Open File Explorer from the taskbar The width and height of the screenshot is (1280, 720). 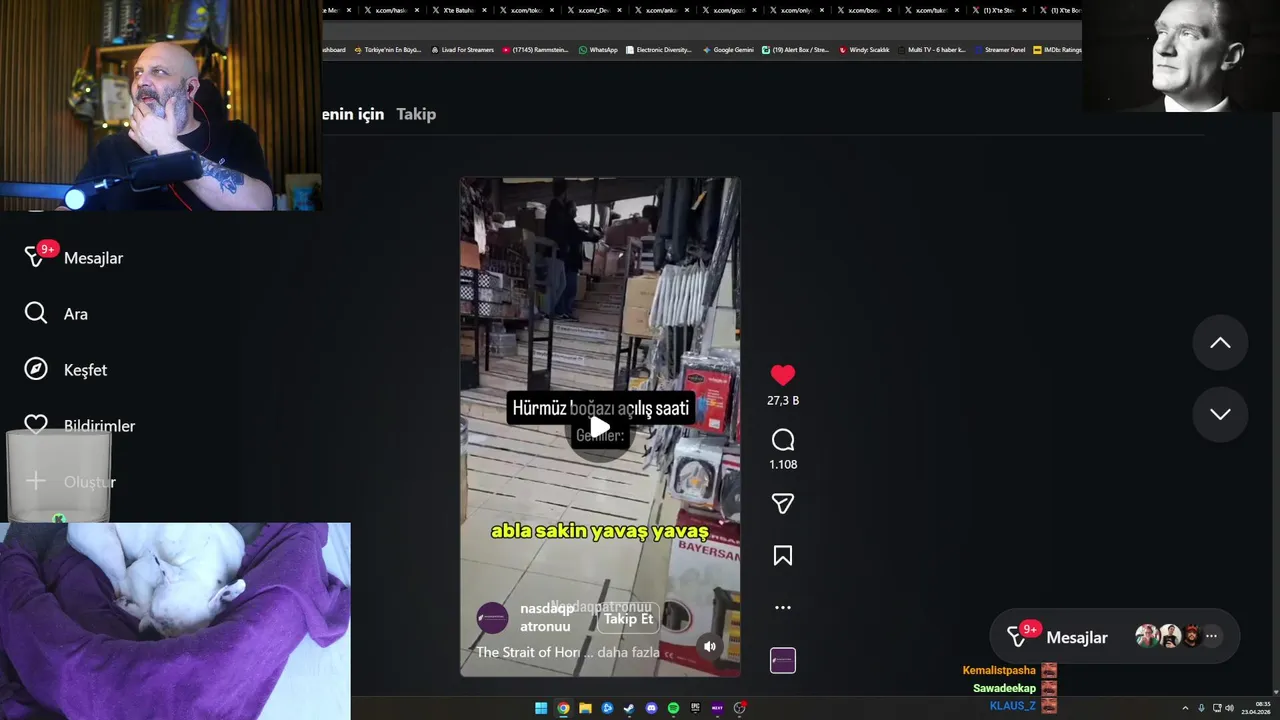(585, 708)
